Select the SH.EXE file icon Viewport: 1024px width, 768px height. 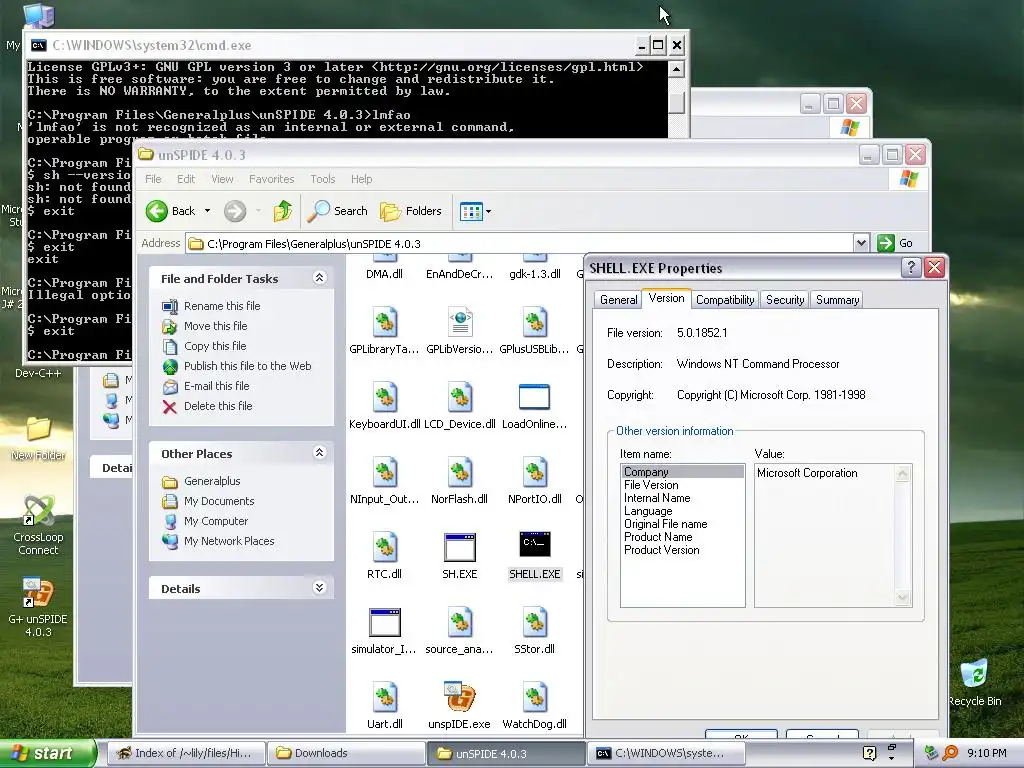[x=459, y=547]
